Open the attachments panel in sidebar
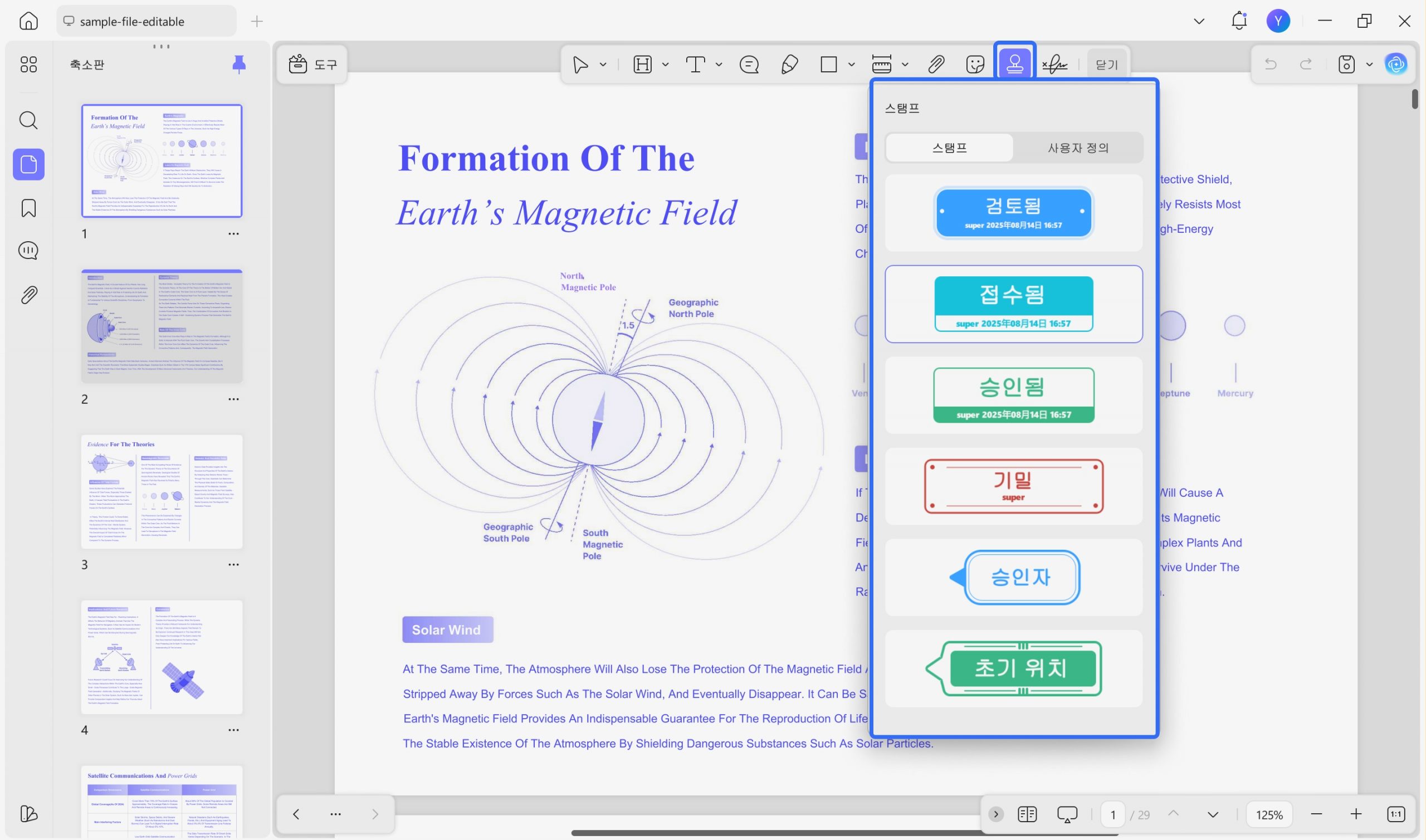 pos(28,294)
